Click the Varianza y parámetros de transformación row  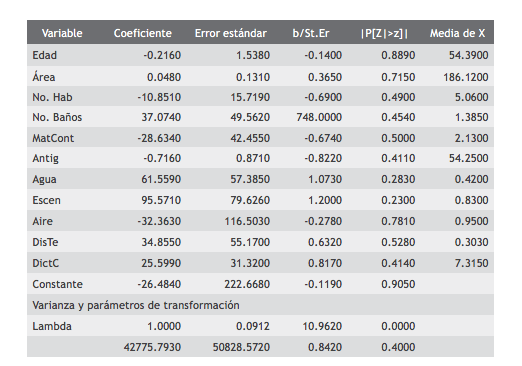click(260, 305)
